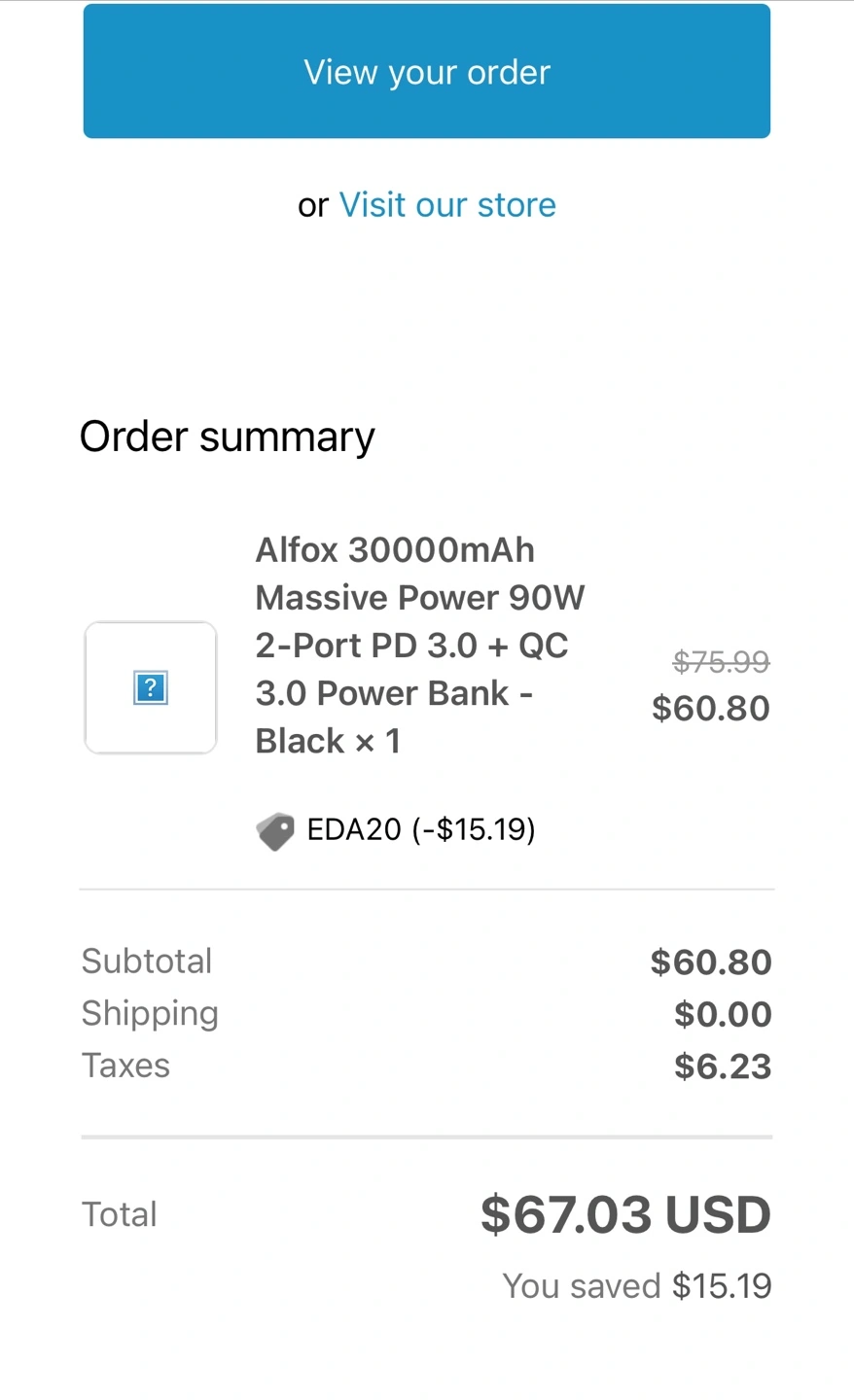The height and width of the screenshot is (1400, 854).
Task: Open the Visit our store link
Action: (x=447, y=205)
